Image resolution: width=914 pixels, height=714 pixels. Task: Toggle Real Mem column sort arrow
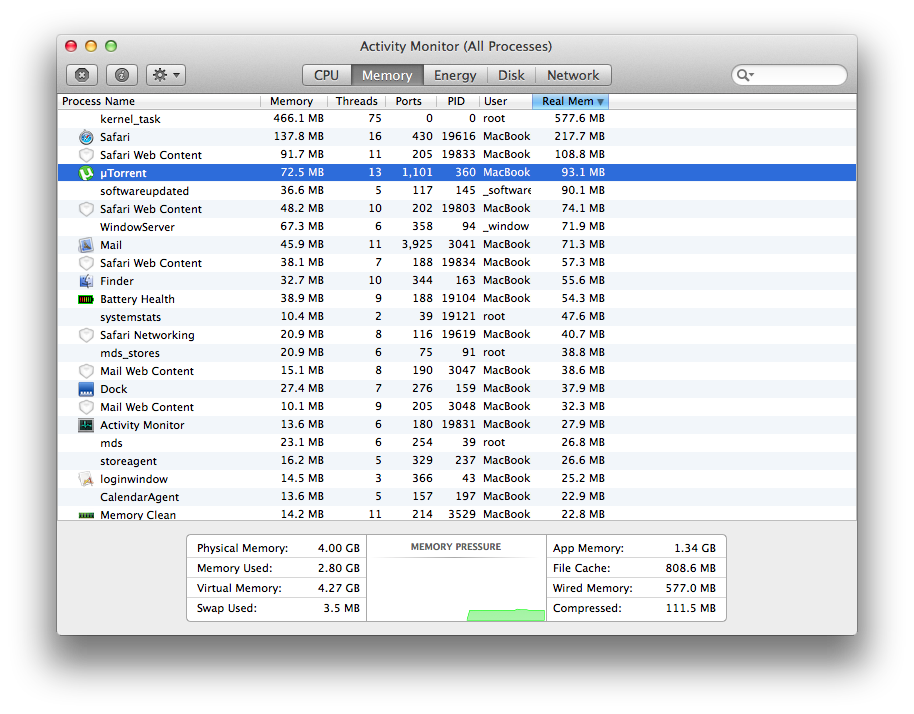[600, 102]
